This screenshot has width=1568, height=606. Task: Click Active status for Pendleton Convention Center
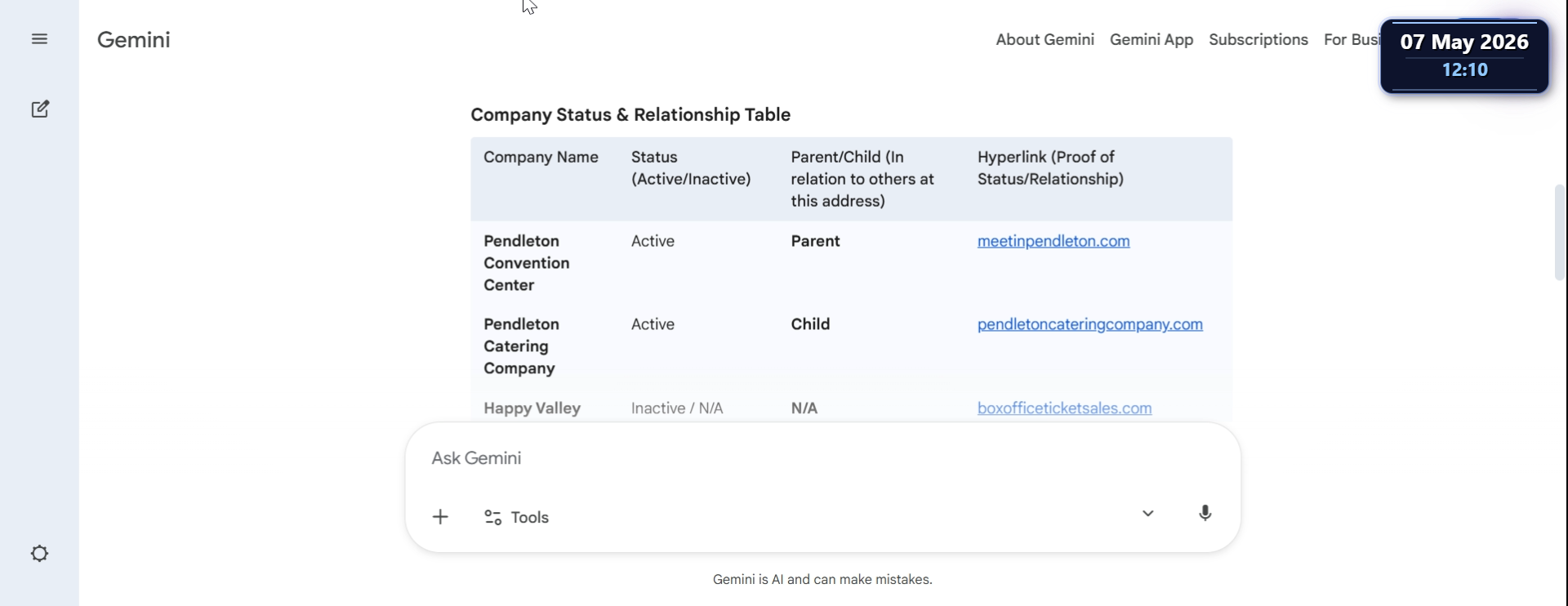653,241
